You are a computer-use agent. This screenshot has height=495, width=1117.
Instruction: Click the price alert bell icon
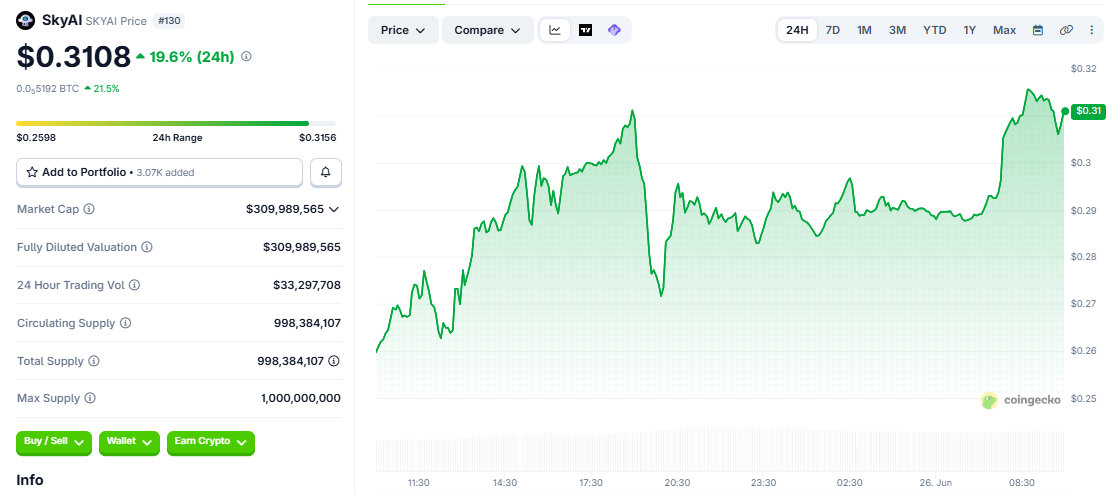pyautogui.click(x=326, y=172)
